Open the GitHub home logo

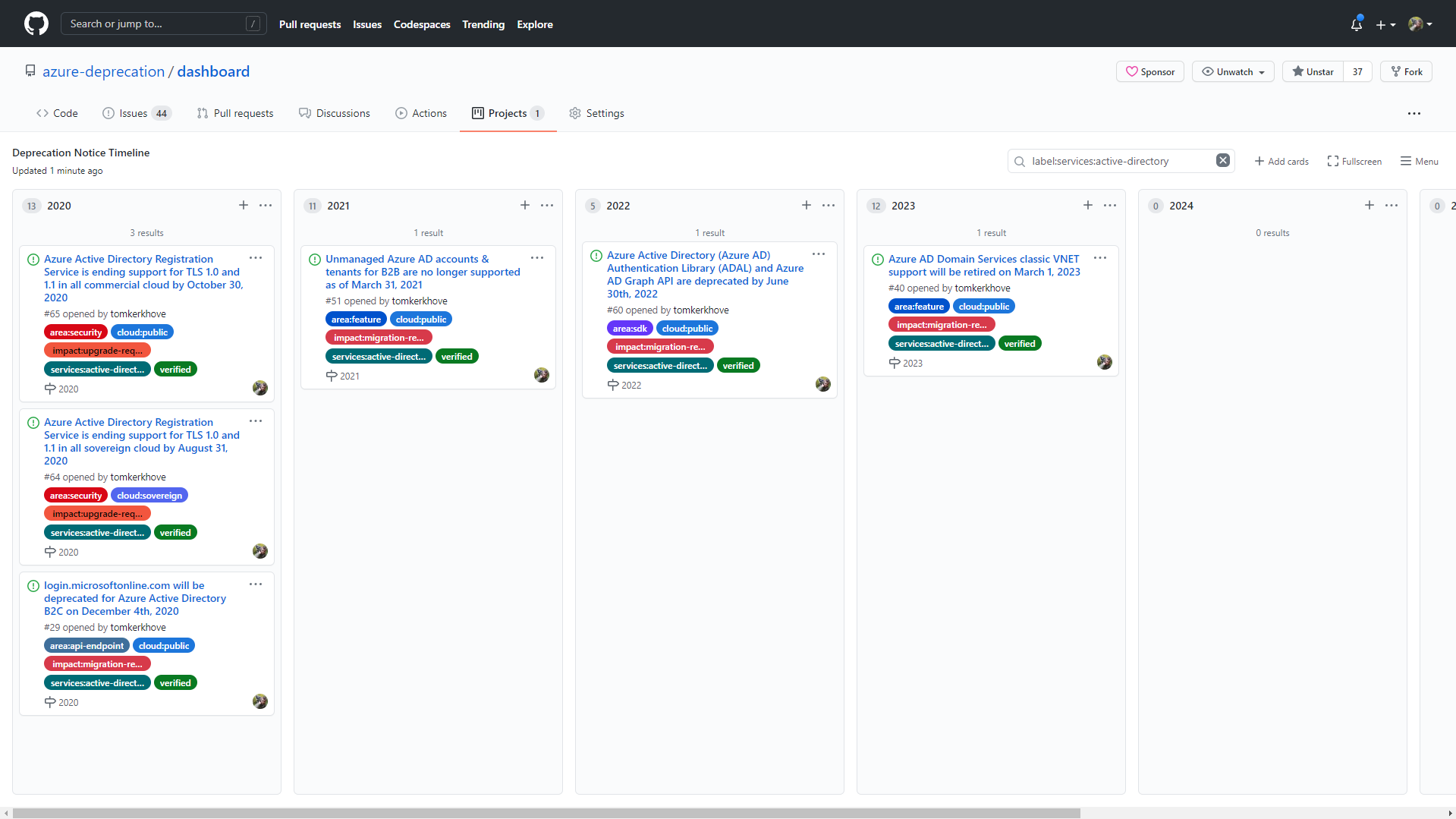(x=36, y=24)
